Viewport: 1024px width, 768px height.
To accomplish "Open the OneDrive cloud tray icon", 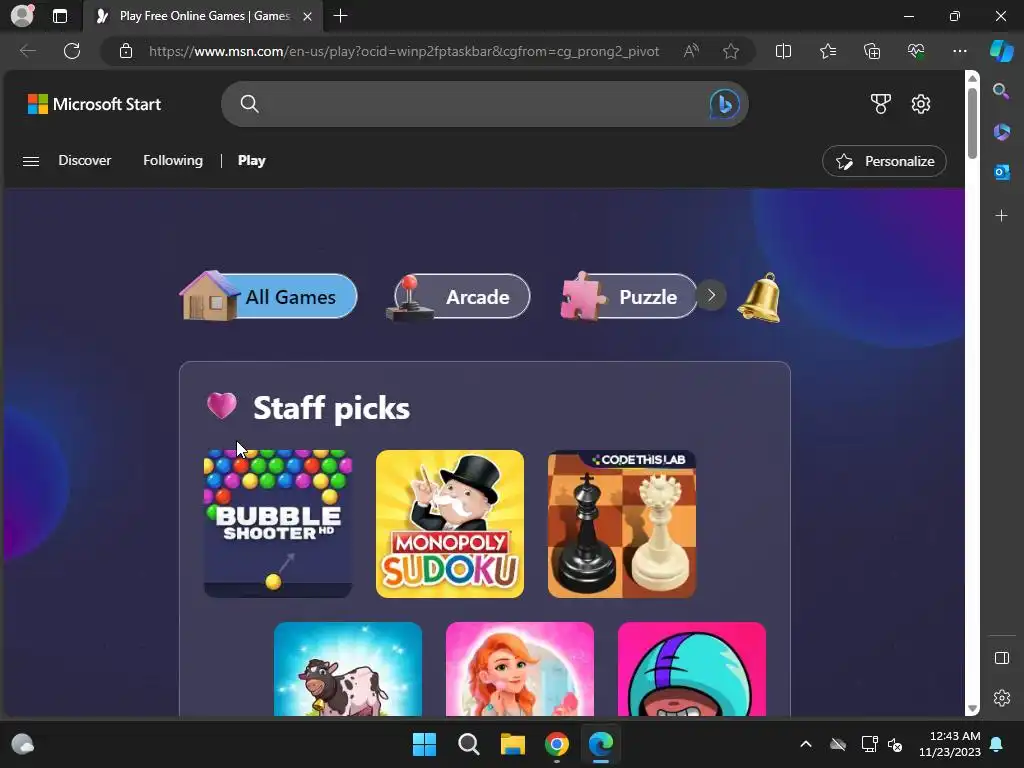I will [x=838, y=744].
